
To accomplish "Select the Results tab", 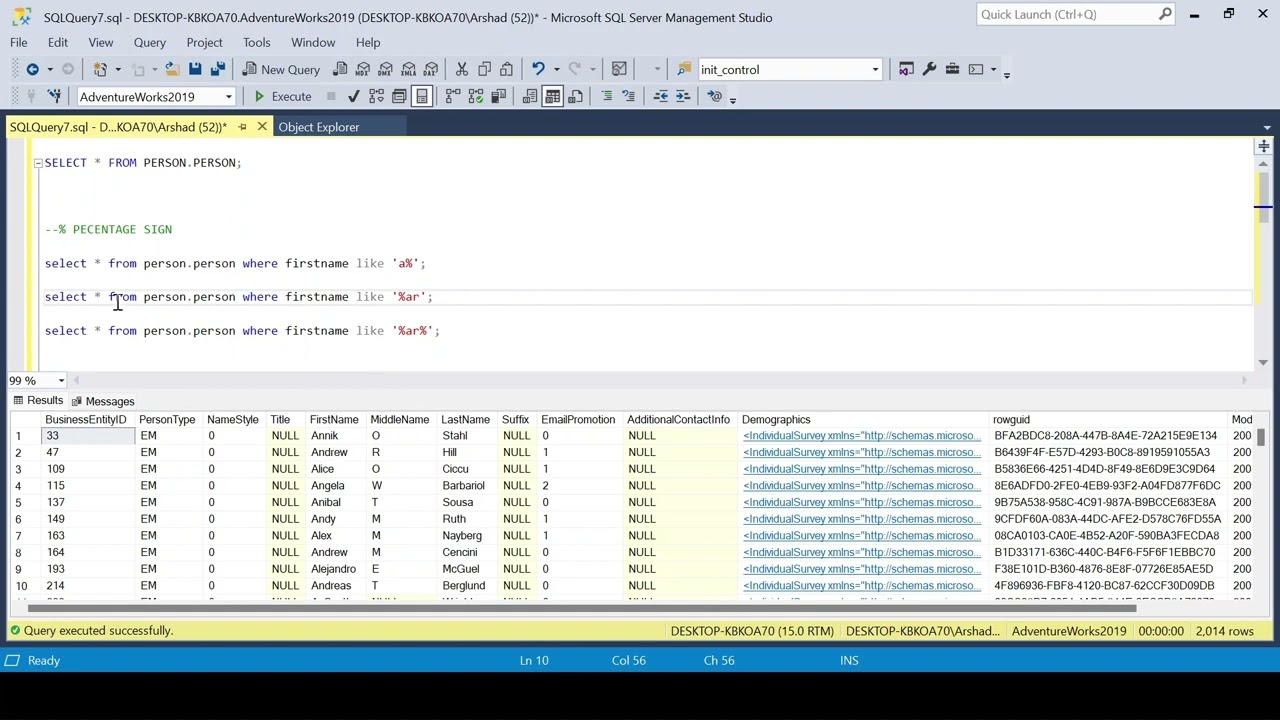I will [37, 400].
